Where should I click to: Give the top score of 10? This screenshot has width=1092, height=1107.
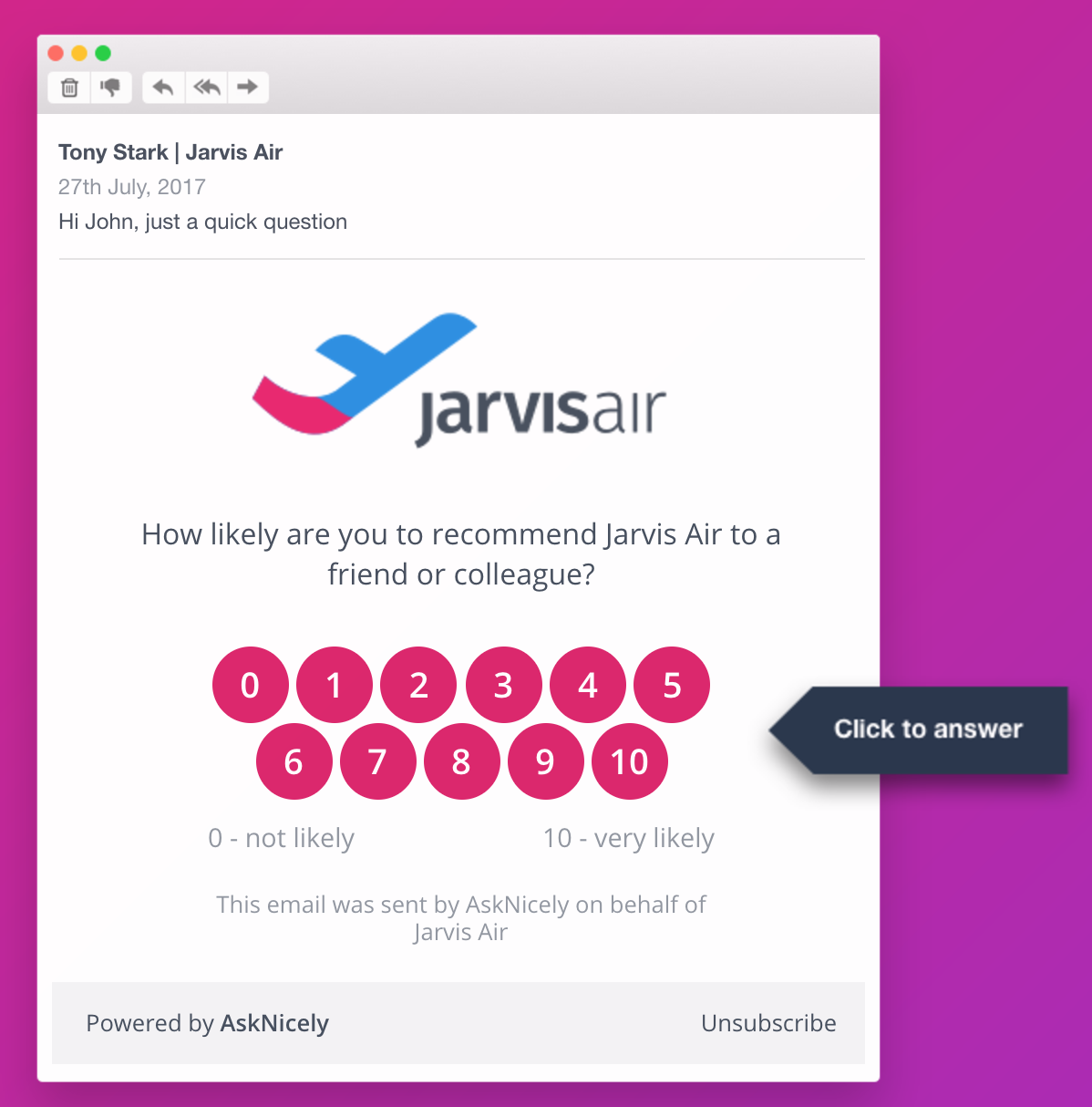coord(630,761)
